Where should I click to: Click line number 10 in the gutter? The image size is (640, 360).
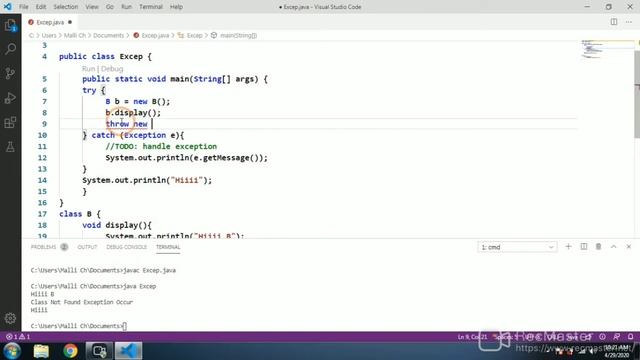pyautogui.click(x=42, y=135)
